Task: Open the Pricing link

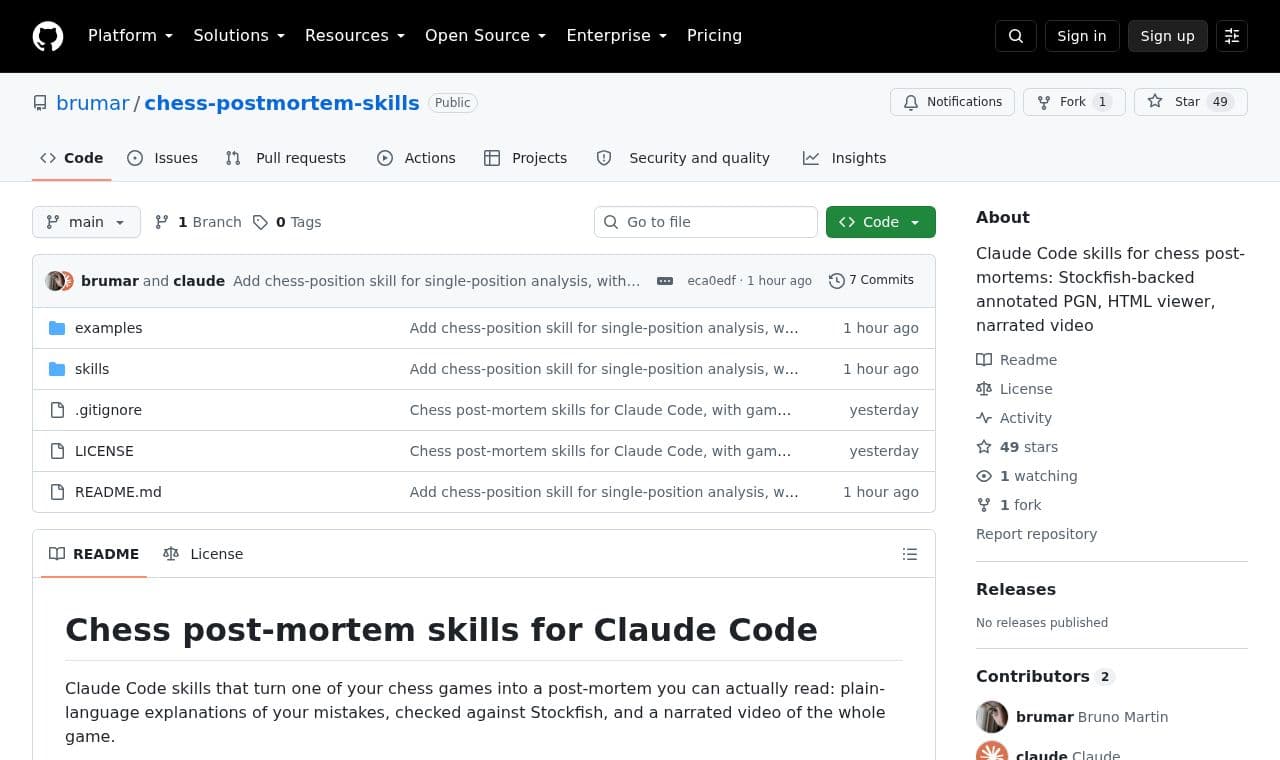Action: [714, 36]
